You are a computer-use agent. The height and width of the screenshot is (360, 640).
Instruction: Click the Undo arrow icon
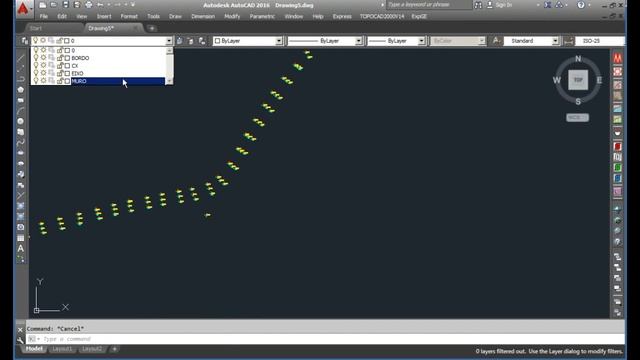click(100, 5)
